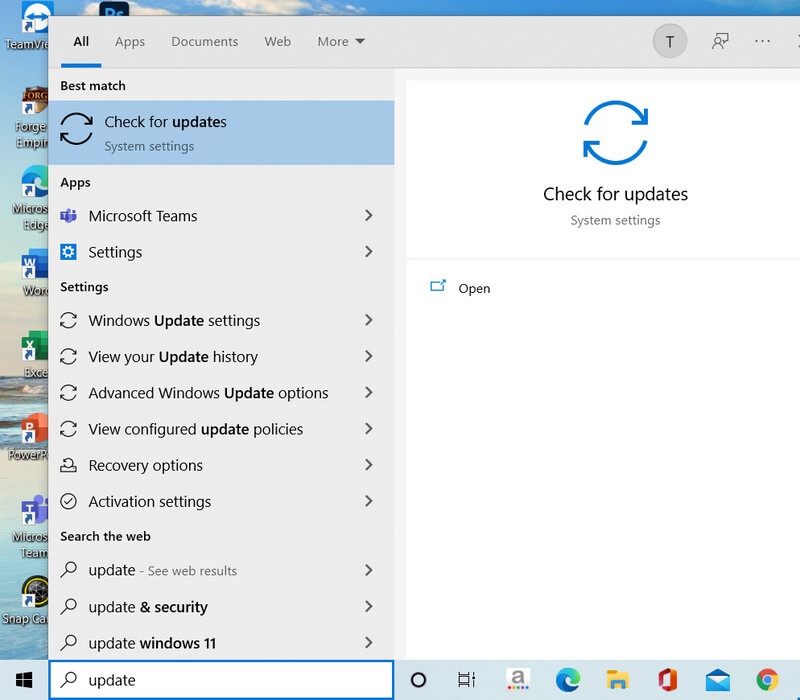Image resolution: width=800 pixels, height=700 pixels.
Task: Open Task View from the taskbar
Action: coord(466,680)
